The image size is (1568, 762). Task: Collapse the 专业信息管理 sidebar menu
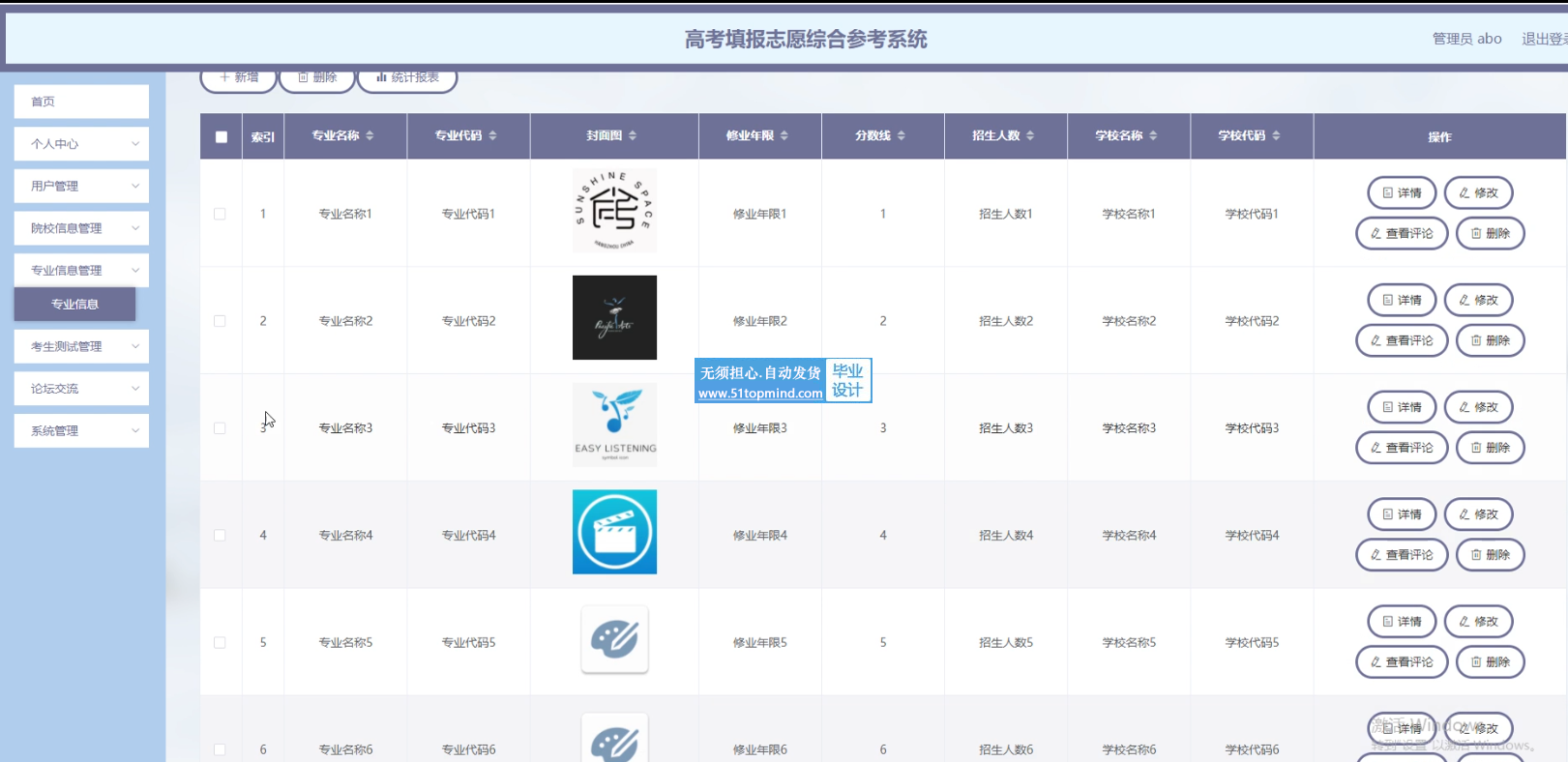tap(81, 271)
